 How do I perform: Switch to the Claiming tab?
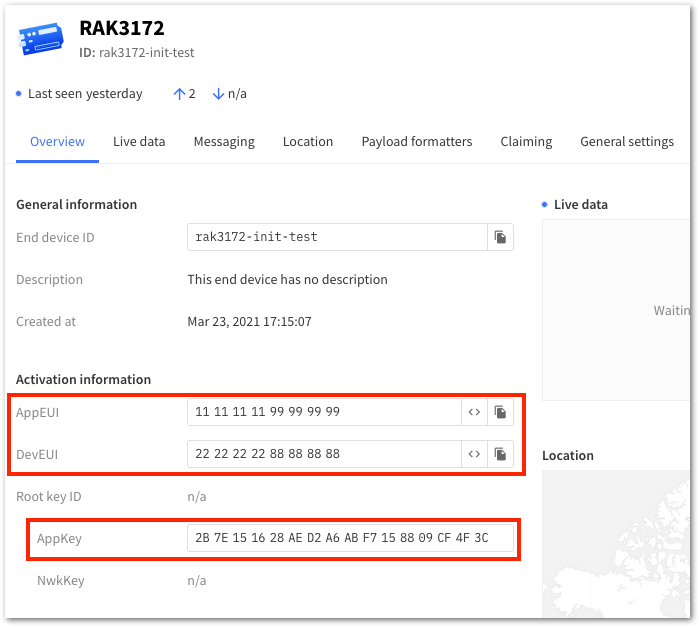[526, 141]
